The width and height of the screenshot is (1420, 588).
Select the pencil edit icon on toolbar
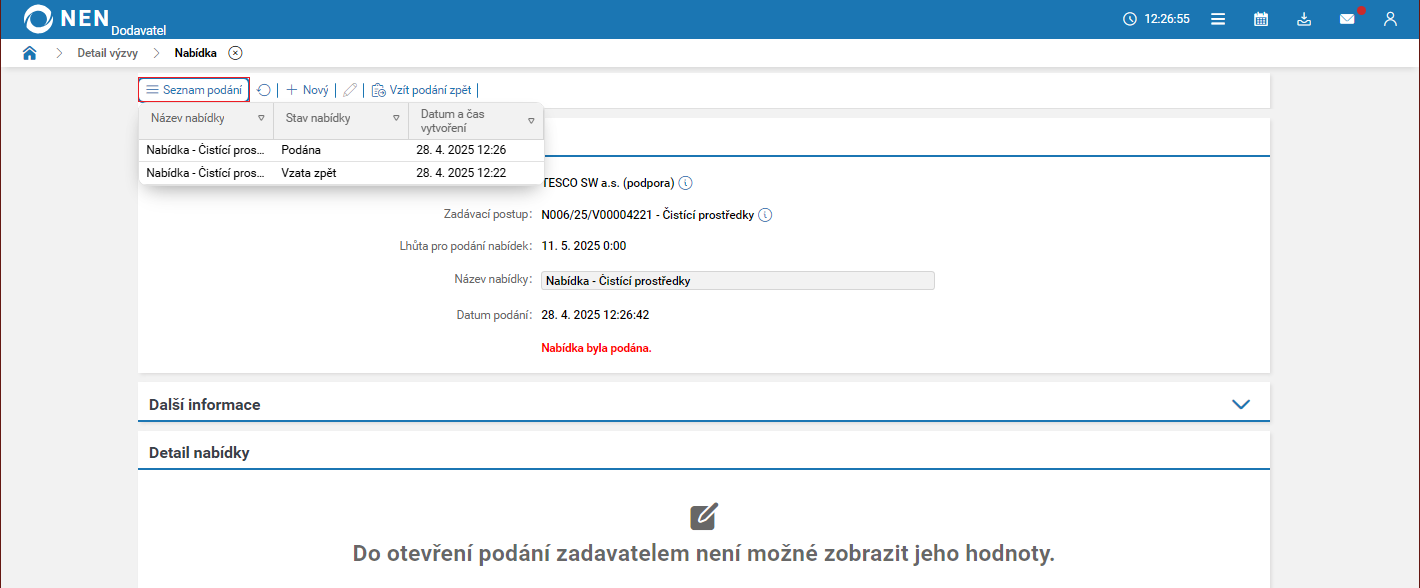tap(350, 89)
